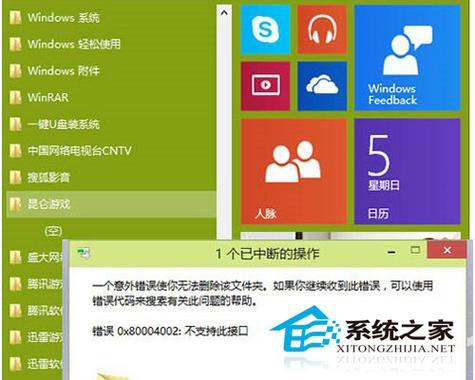Screen dimensions: 475x380
Task: Click the dialog's title bar icon
Action: click(x=84, y=253)
